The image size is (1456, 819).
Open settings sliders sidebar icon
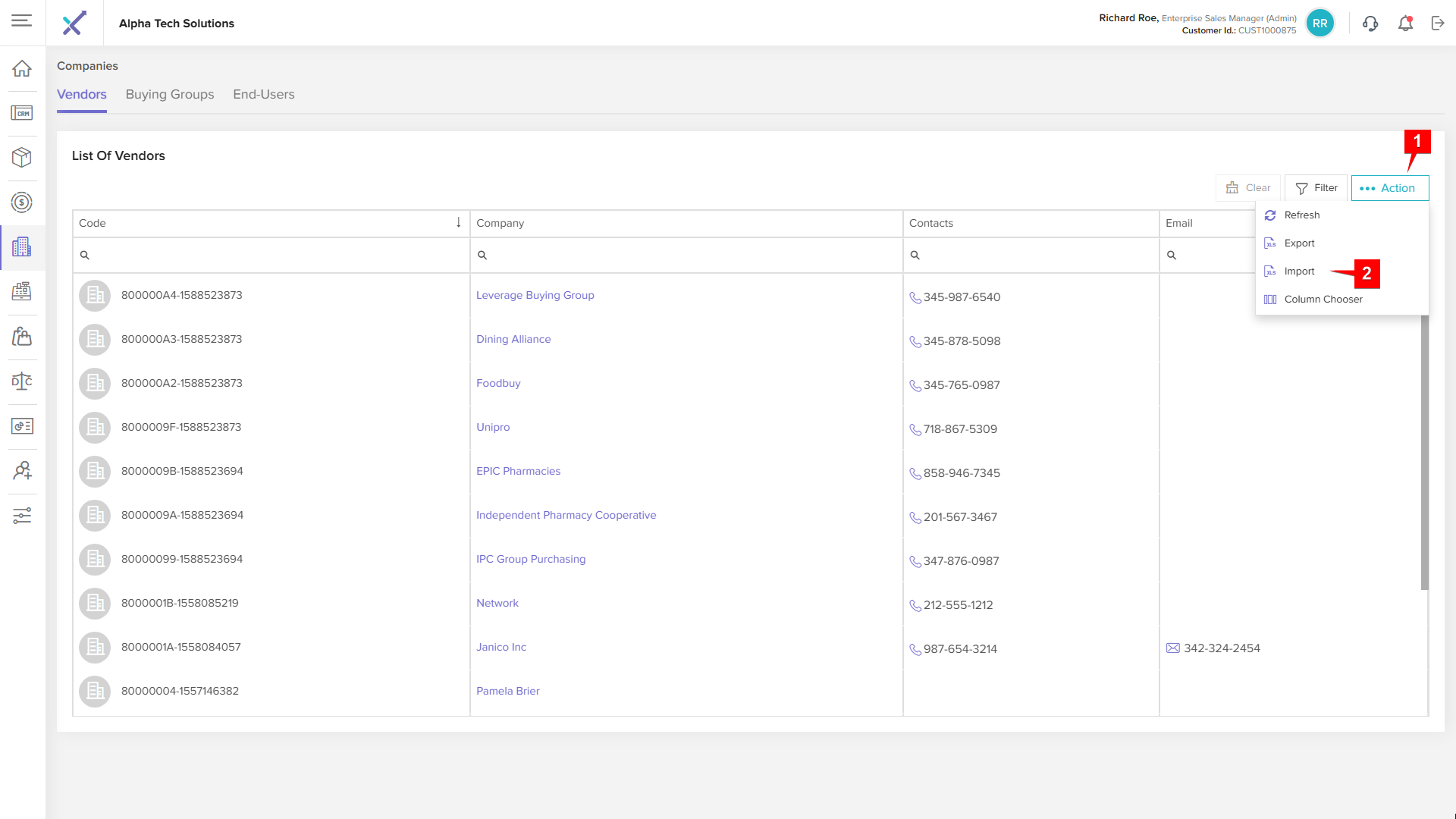pyautogui.click(x=22, y=516)
